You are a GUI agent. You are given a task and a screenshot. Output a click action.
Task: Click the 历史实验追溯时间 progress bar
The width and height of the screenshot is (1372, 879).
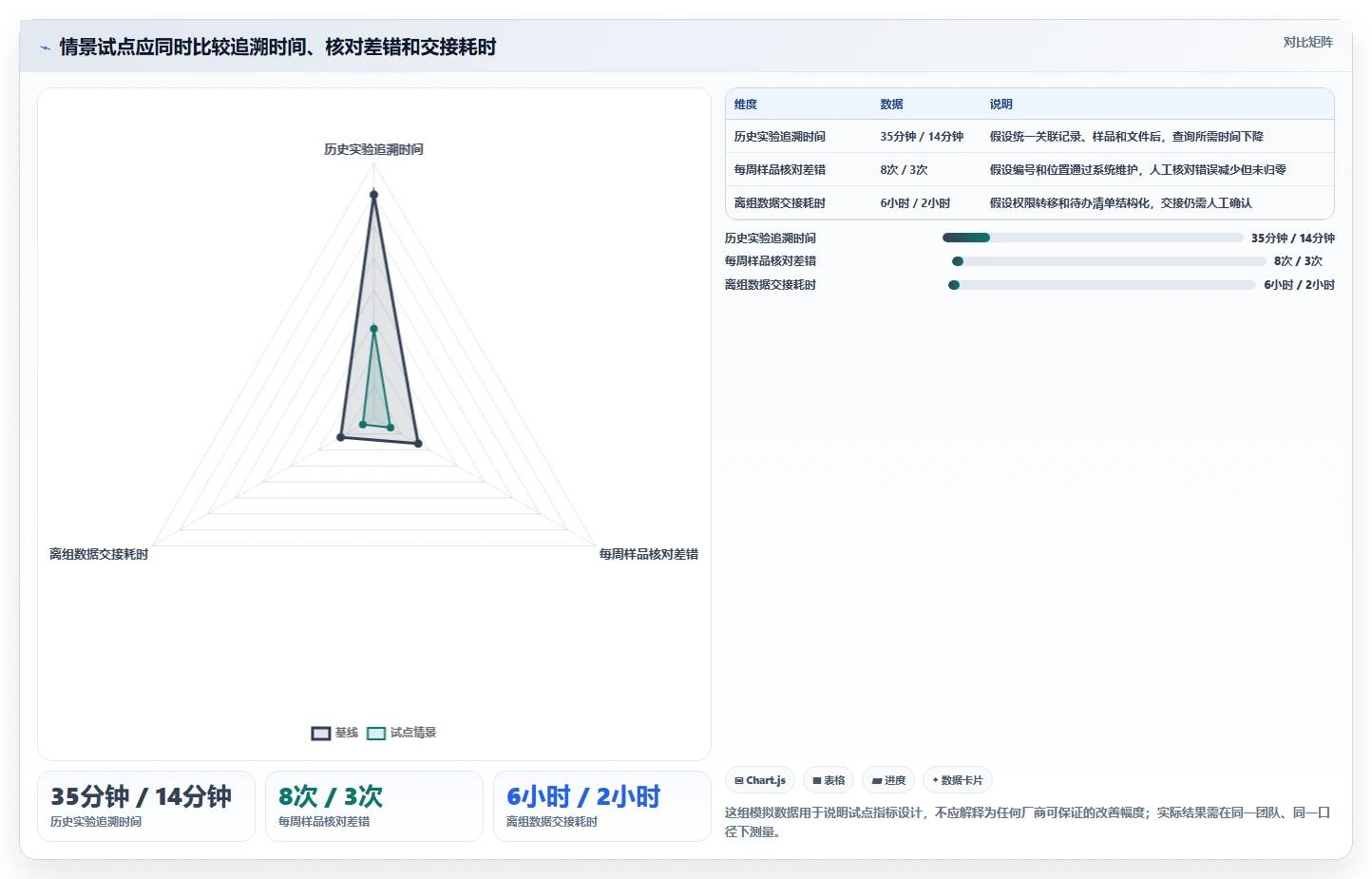coord(1093,238)
